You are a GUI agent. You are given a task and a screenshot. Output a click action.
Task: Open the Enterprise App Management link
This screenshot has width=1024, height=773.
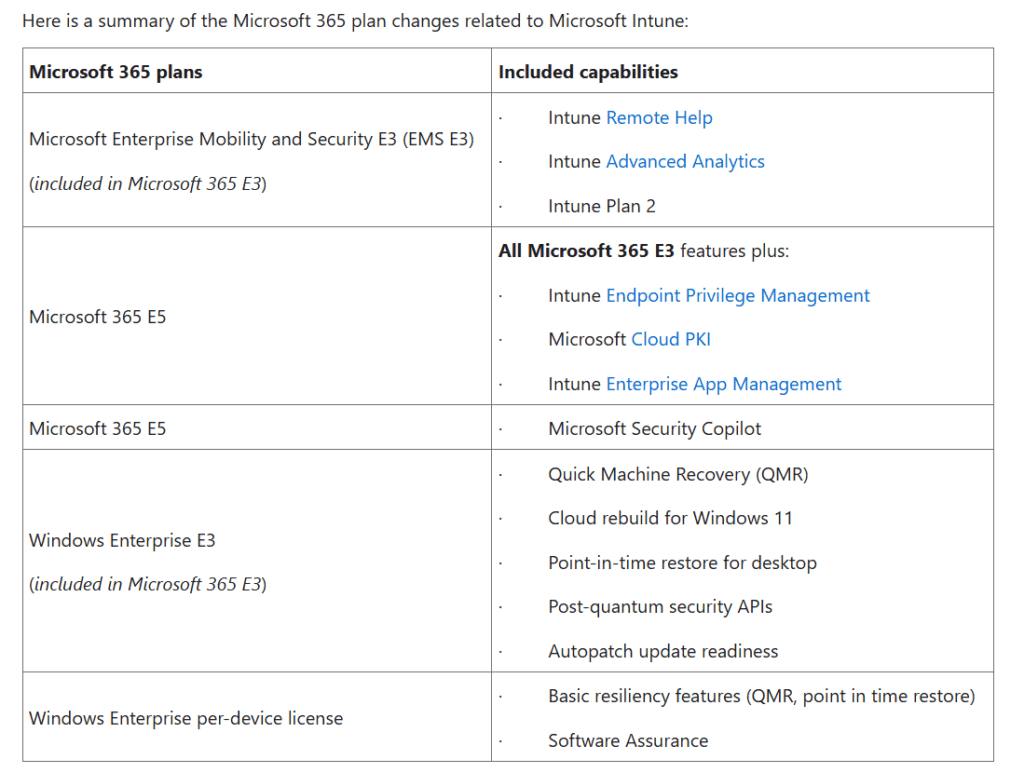pyautogui.click(x=723, y=384)
